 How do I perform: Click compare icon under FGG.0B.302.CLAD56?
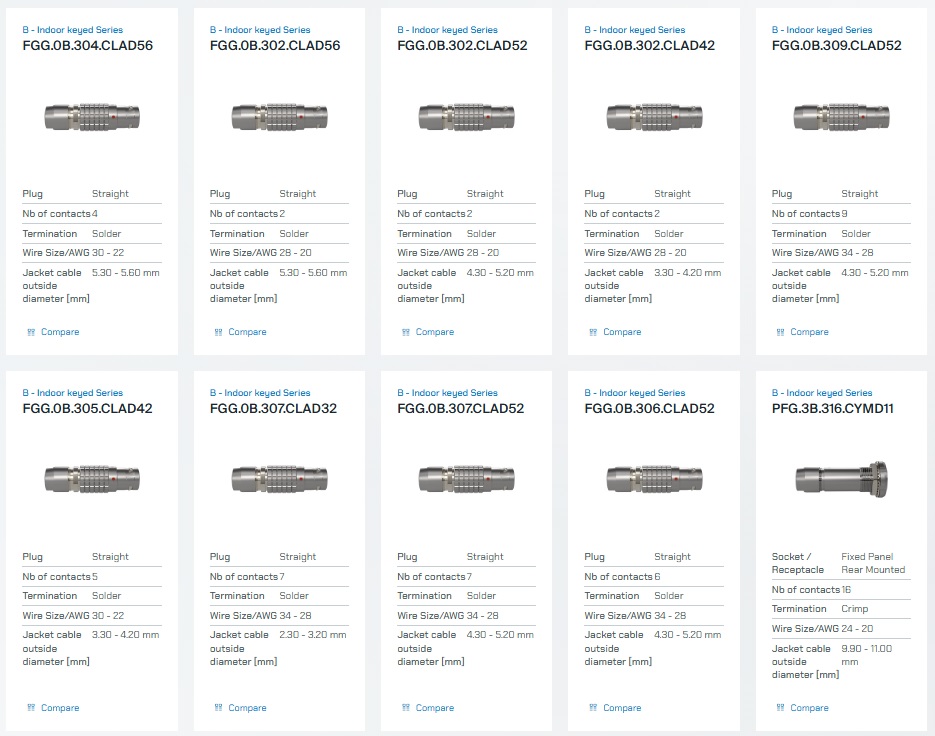coord(217,332)
